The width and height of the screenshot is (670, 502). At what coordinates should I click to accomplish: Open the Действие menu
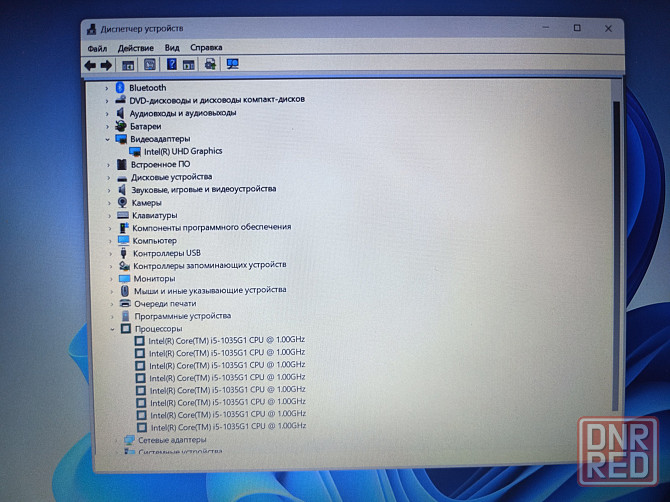pos(135,48)
